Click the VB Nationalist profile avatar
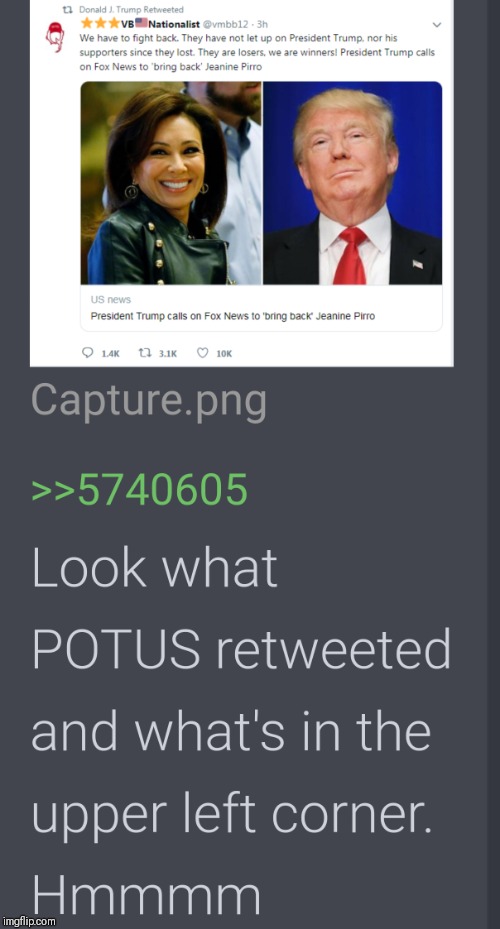 tap(55, 37)
